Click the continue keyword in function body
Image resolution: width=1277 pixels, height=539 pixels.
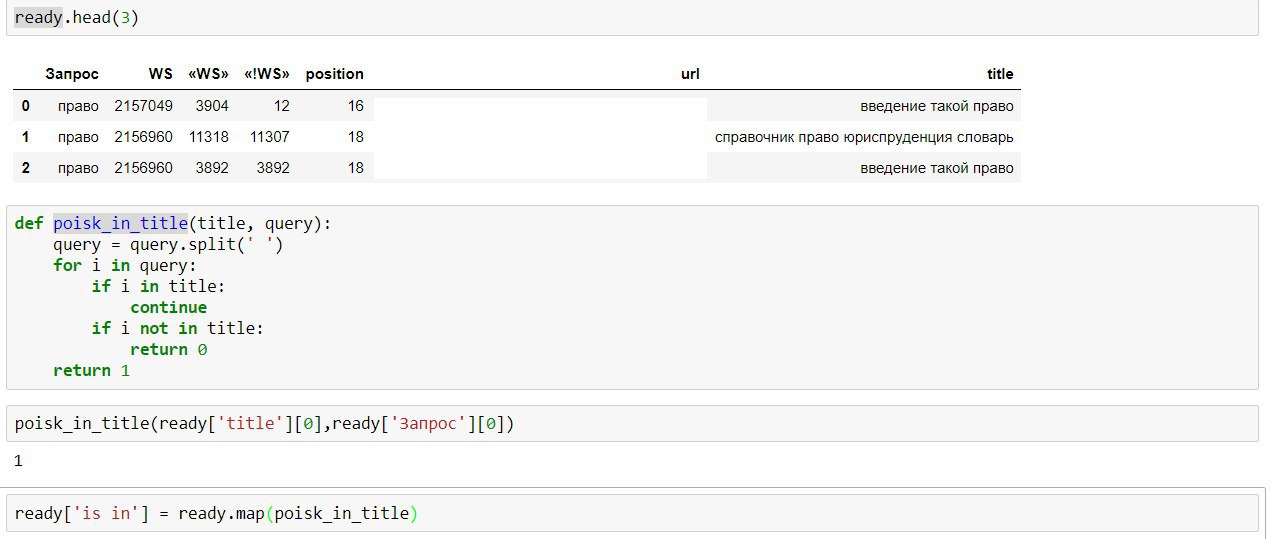pyautogui.click(x=168, y=308)
